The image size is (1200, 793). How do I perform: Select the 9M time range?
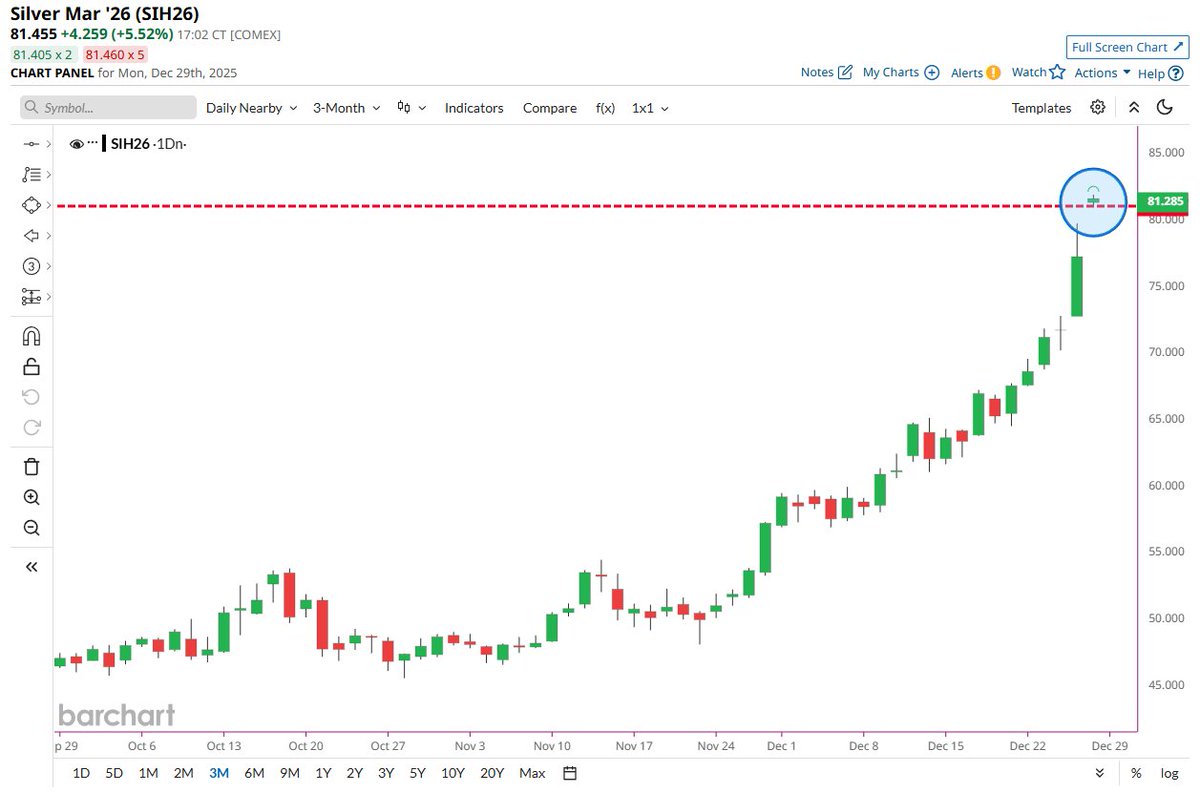point(290,773)
